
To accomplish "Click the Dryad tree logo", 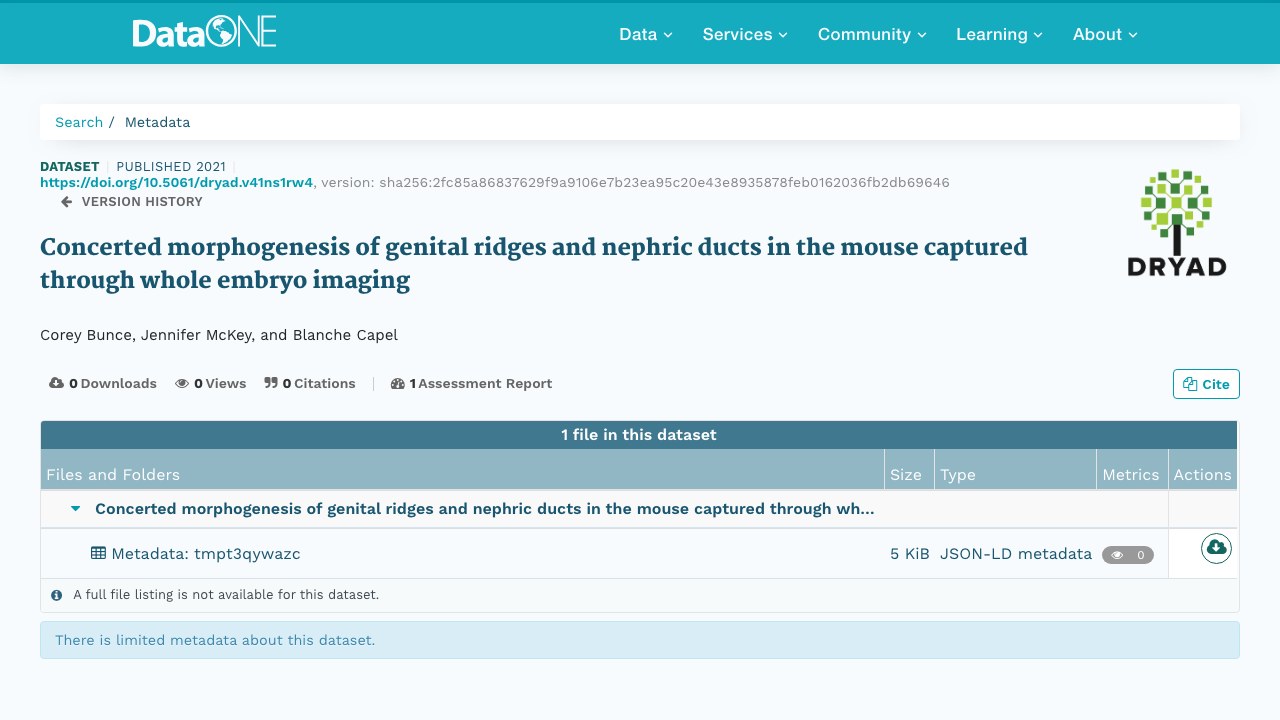I will (1176, 222).
